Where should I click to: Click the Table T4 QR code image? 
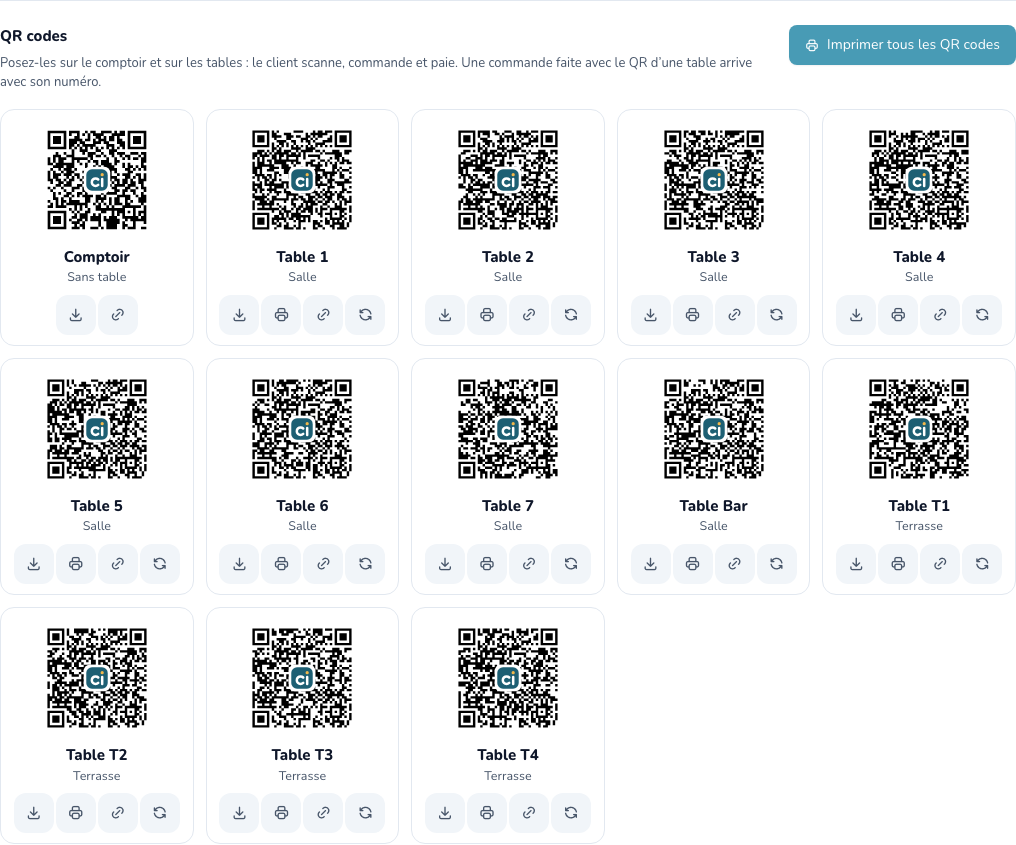pos(508,678)
